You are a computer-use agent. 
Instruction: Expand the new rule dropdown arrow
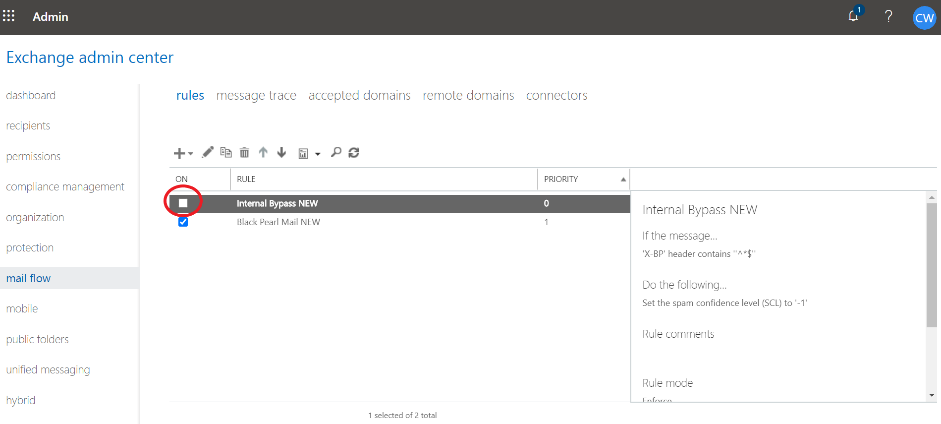coord(190,154)
